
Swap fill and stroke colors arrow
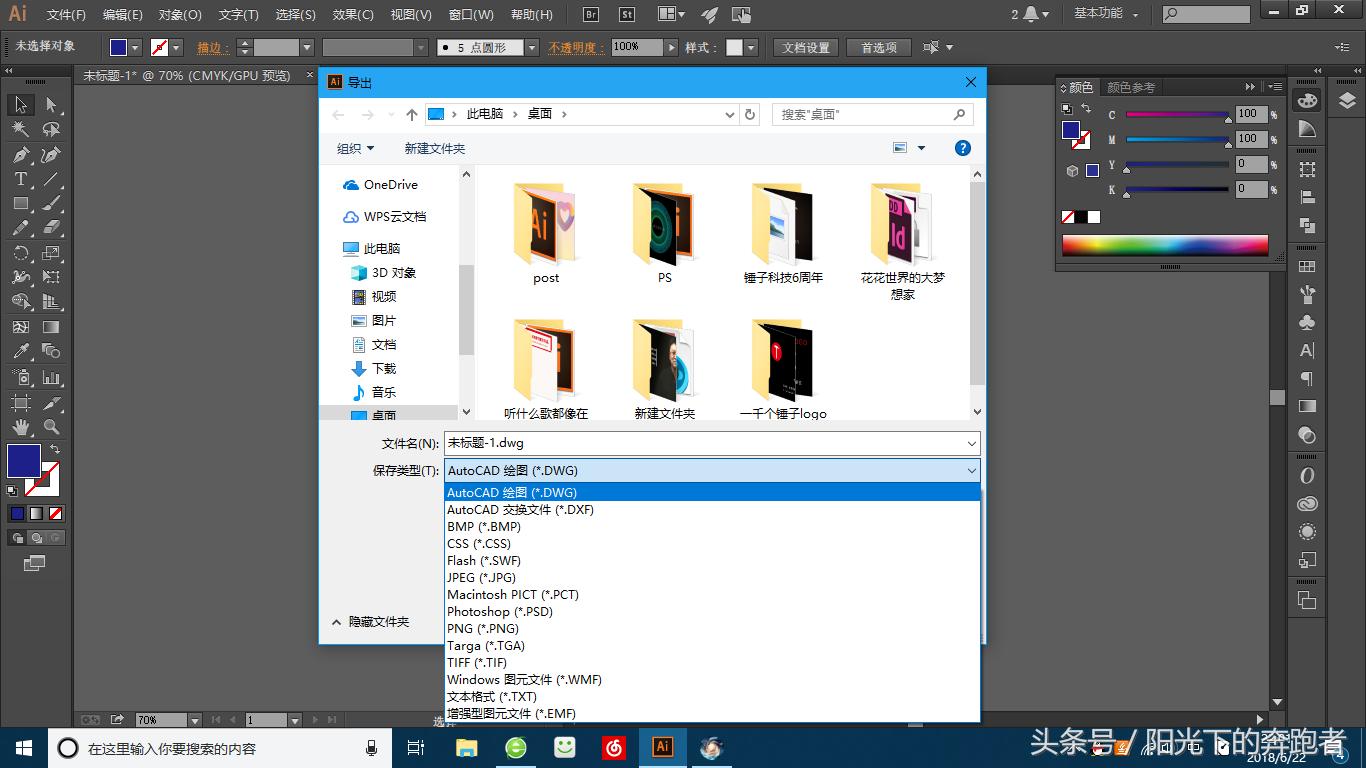pyautogui.click(x=55, y=449)
